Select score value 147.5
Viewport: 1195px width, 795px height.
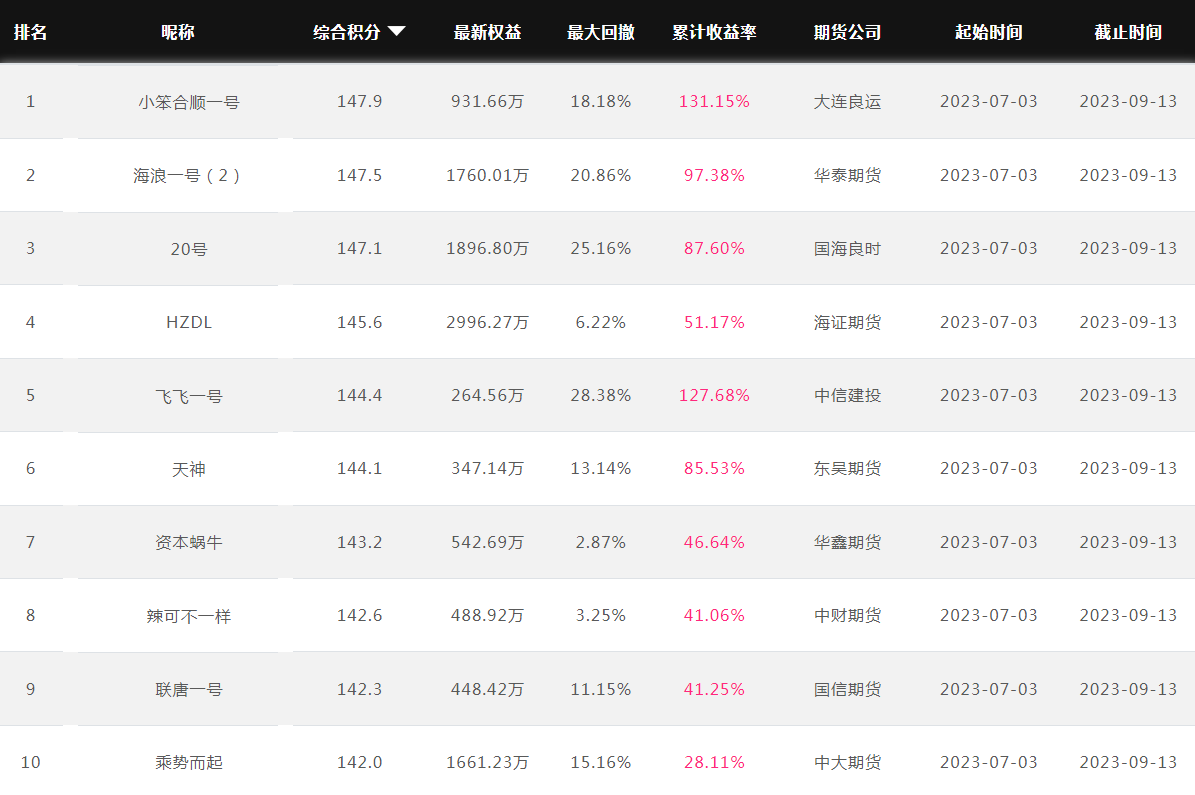coord(360,175)
